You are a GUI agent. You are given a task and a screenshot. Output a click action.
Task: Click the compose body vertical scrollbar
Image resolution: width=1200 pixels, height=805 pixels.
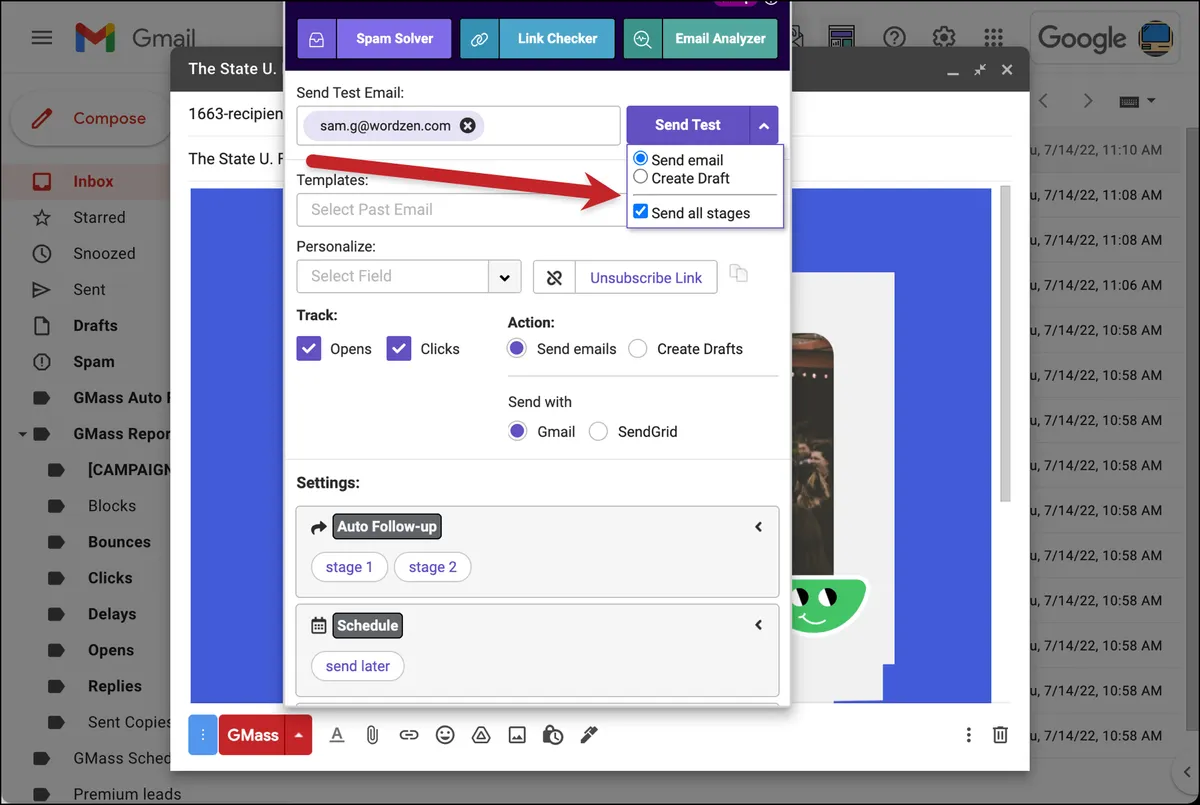coord(1005,343)
